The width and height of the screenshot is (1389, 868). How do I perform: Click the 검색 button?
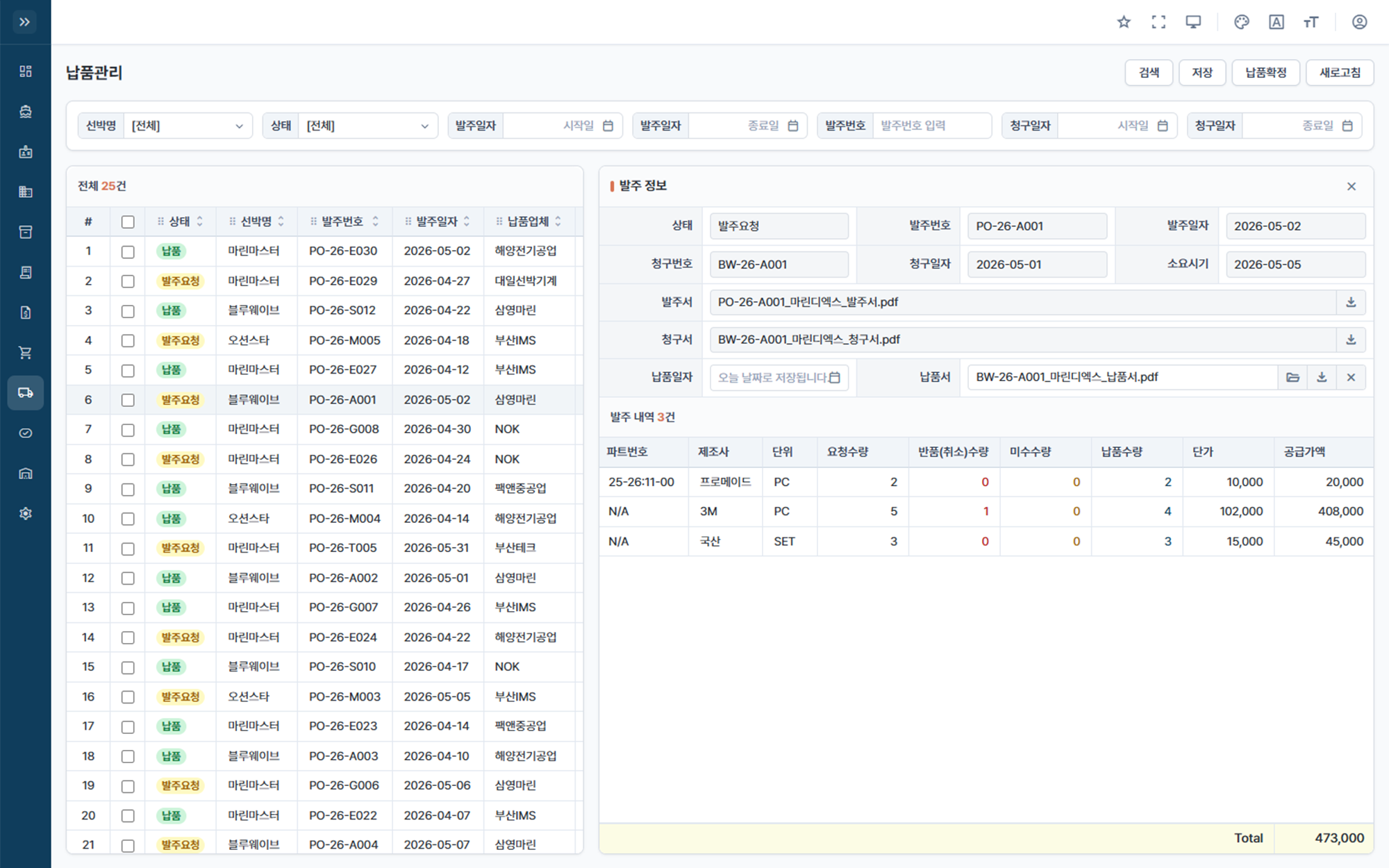(1149, 72)
